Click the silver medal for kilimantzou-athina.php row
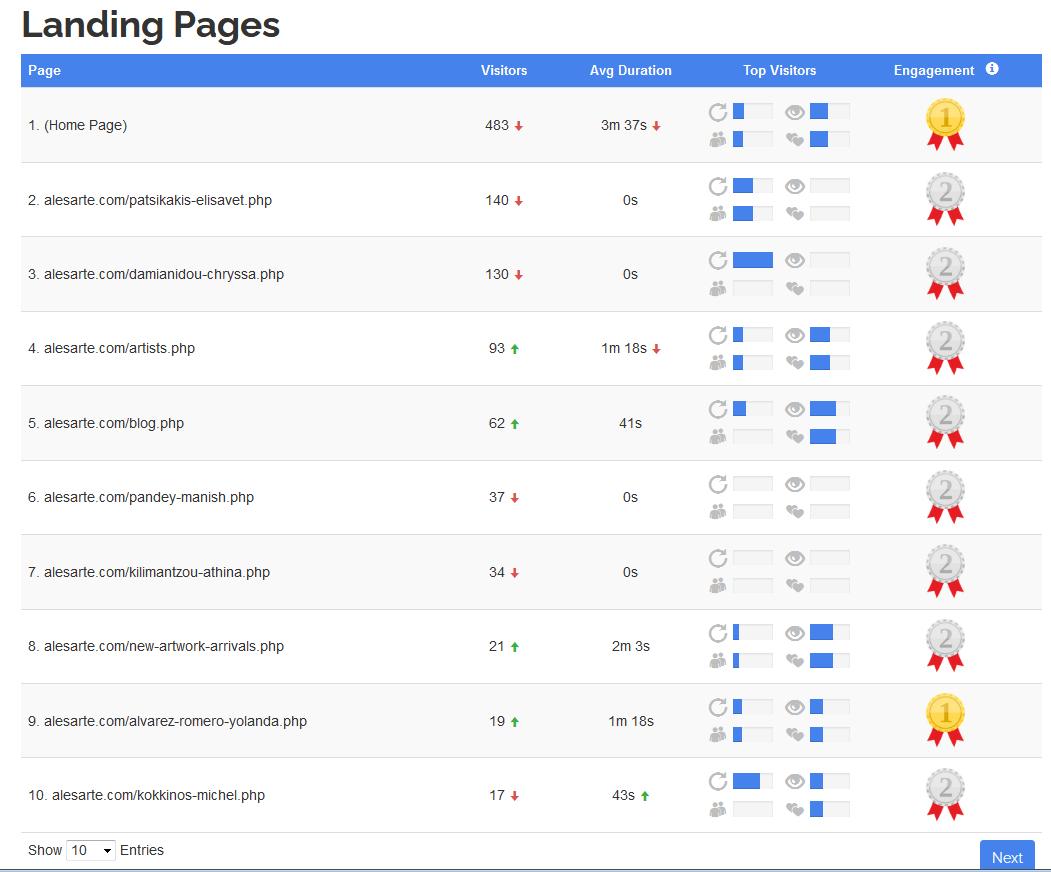 [945, 571]
